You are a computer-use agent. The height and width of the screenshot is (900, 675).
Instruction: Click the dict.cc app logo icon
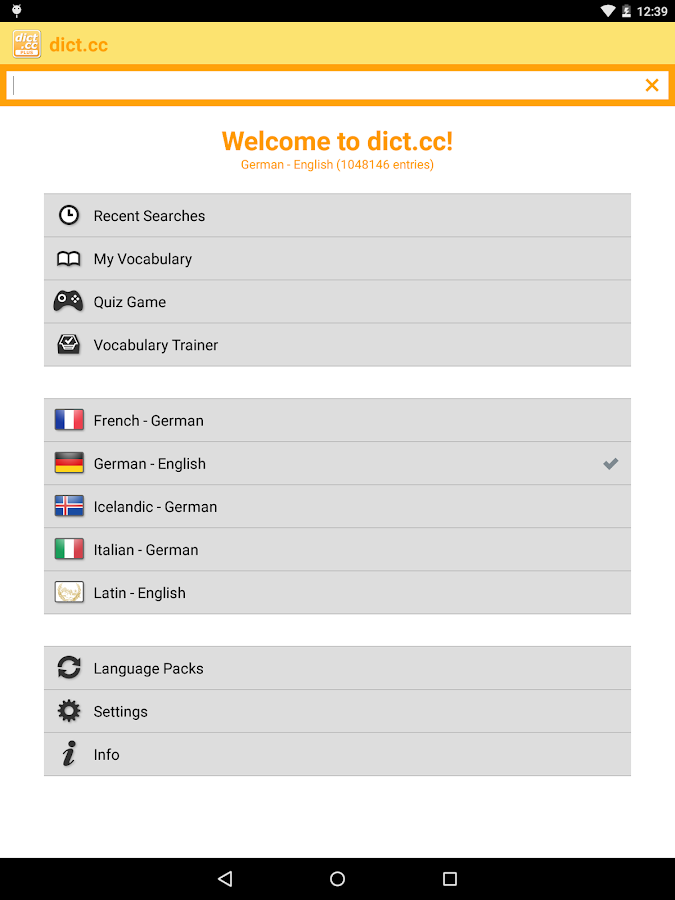pos(27,44)
